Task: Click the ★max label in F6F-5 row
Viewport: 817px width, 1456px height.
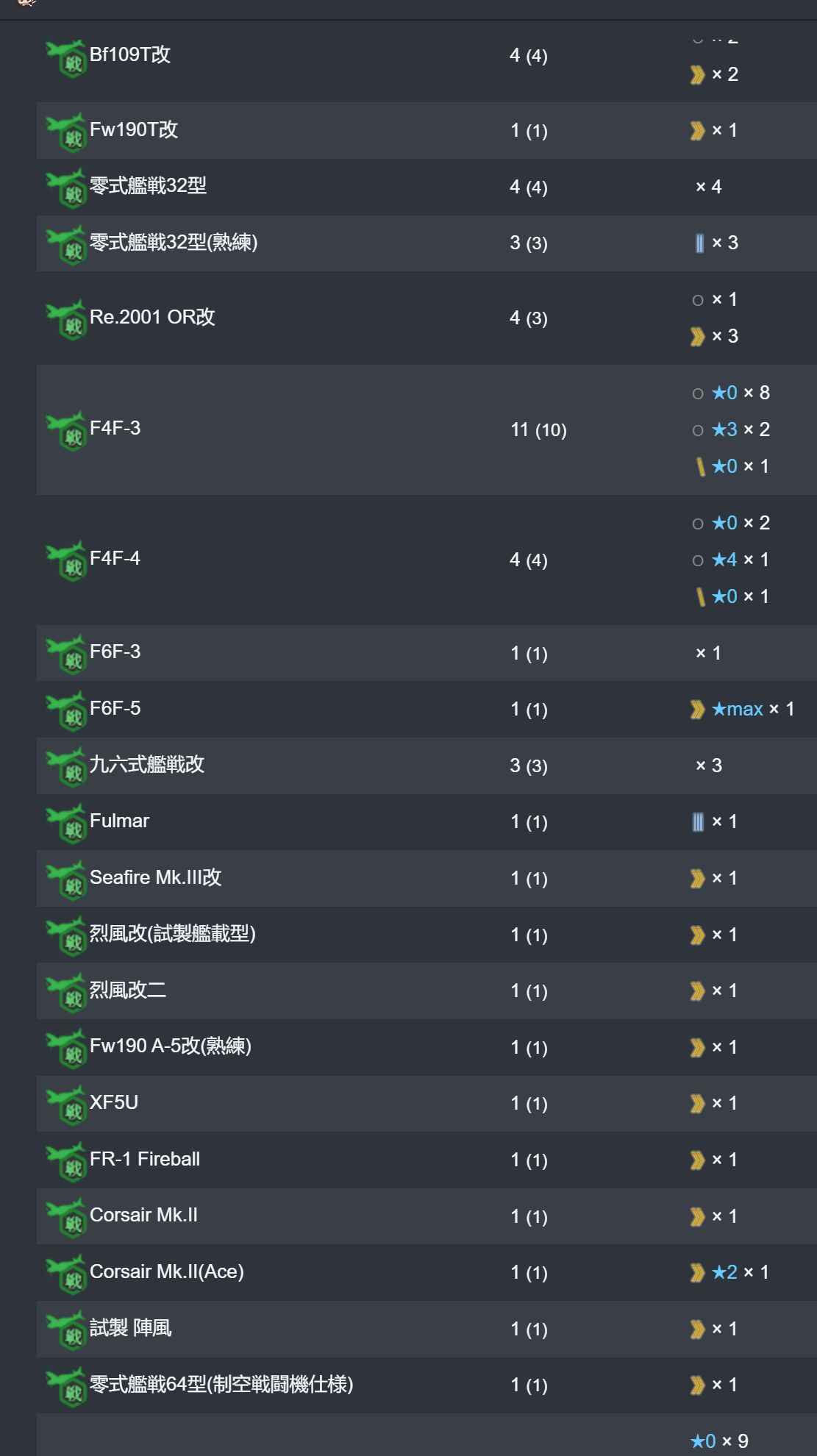Action: pos(738,709)
